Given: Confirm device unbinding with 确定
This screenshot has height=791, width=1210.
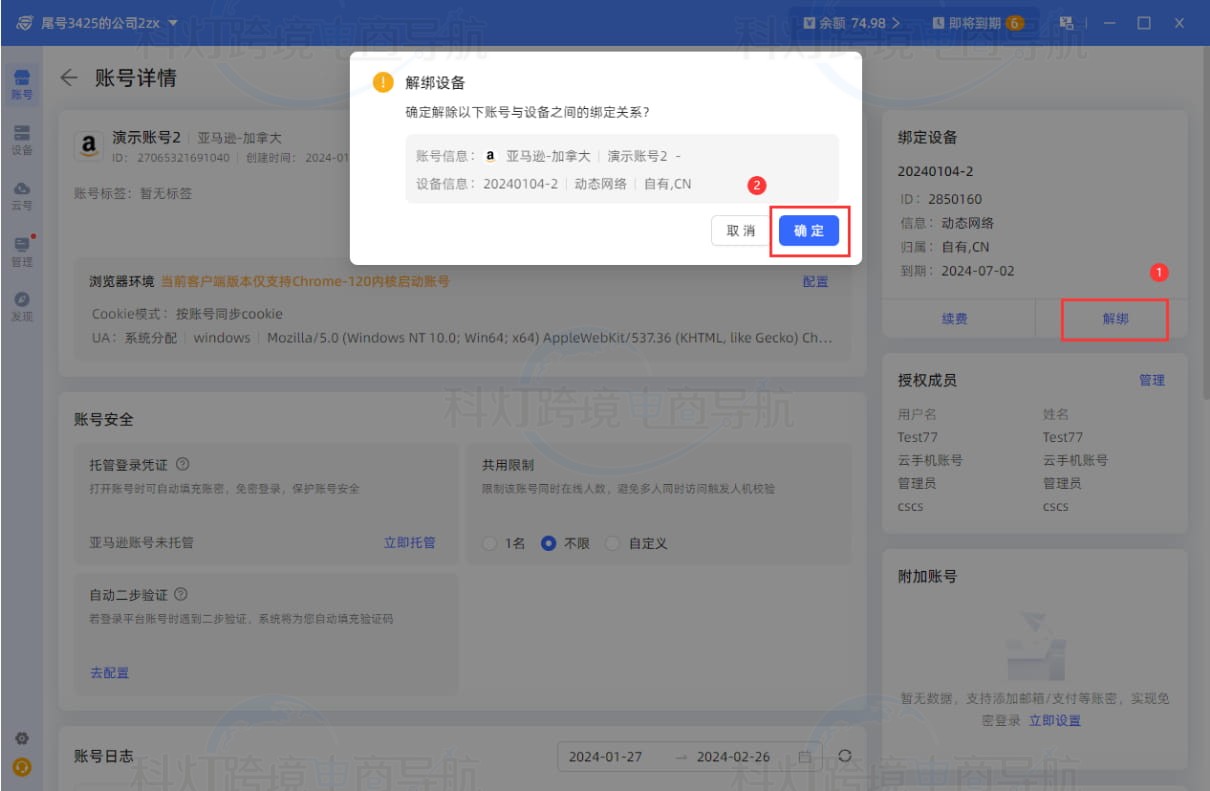Looking at the screenshot, I should [810, 229].
